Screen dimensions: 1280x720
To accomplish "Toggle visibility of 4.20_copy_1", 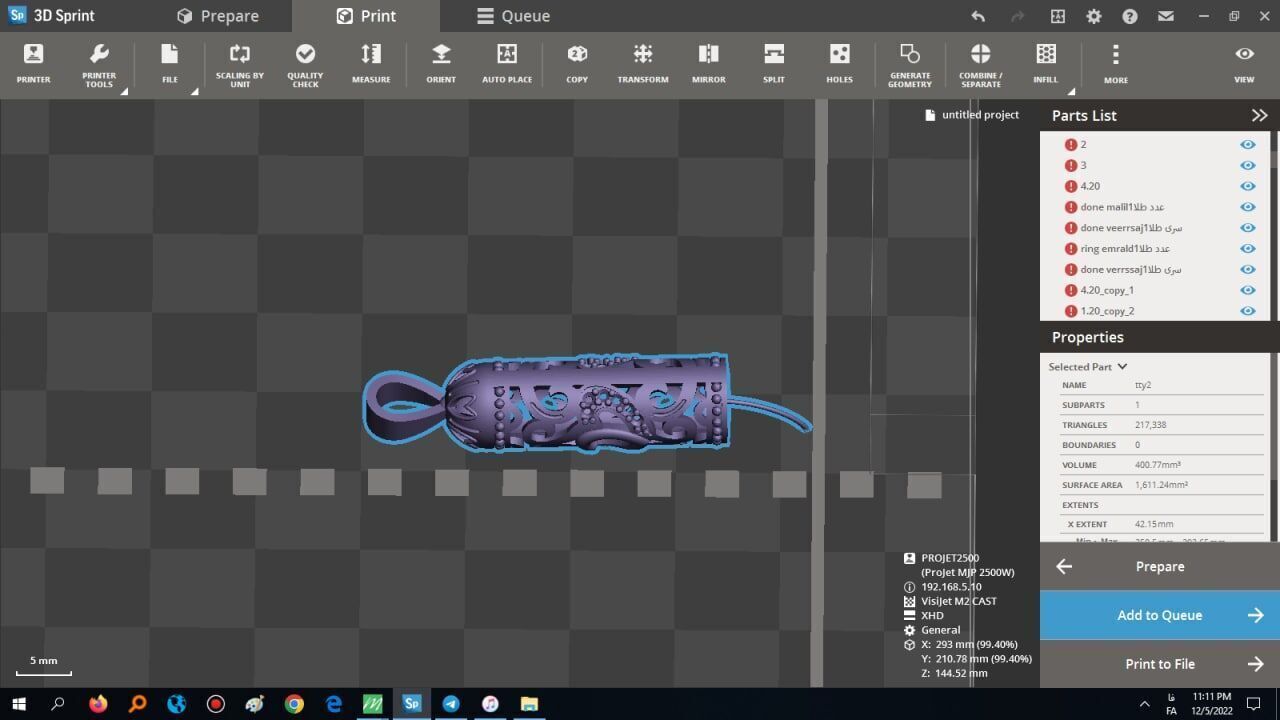I will click(1247, 290).
